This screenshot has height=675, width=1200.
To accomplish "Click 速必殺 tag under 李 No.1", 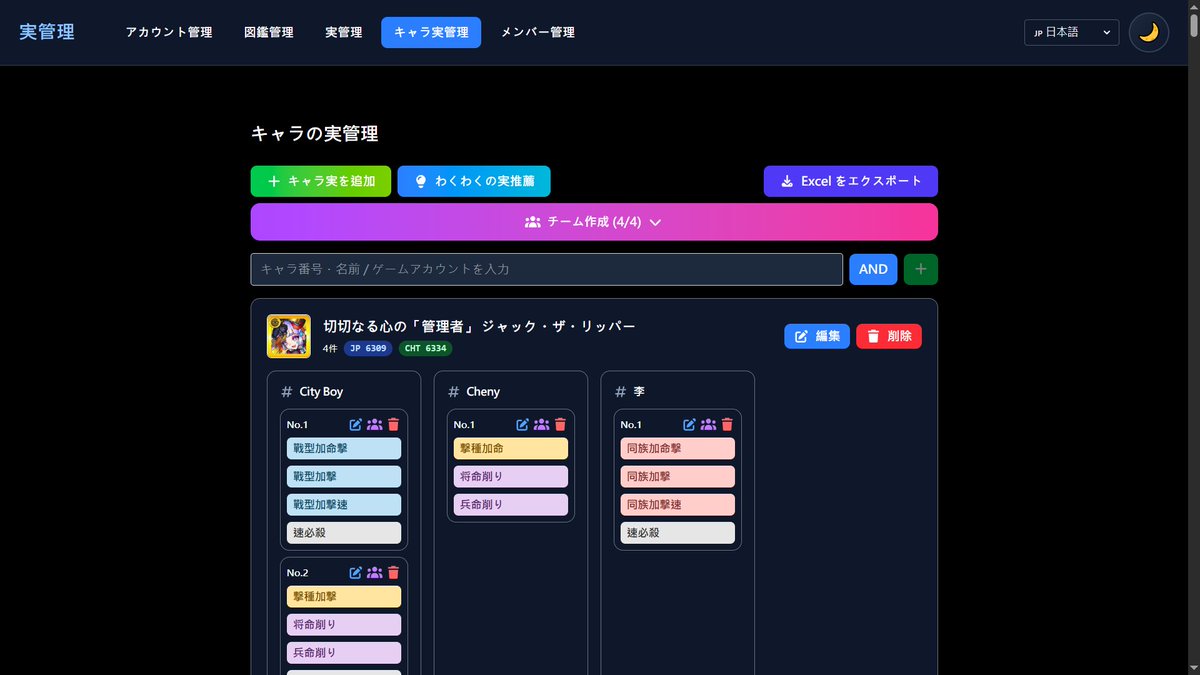I will coord(678,532).
